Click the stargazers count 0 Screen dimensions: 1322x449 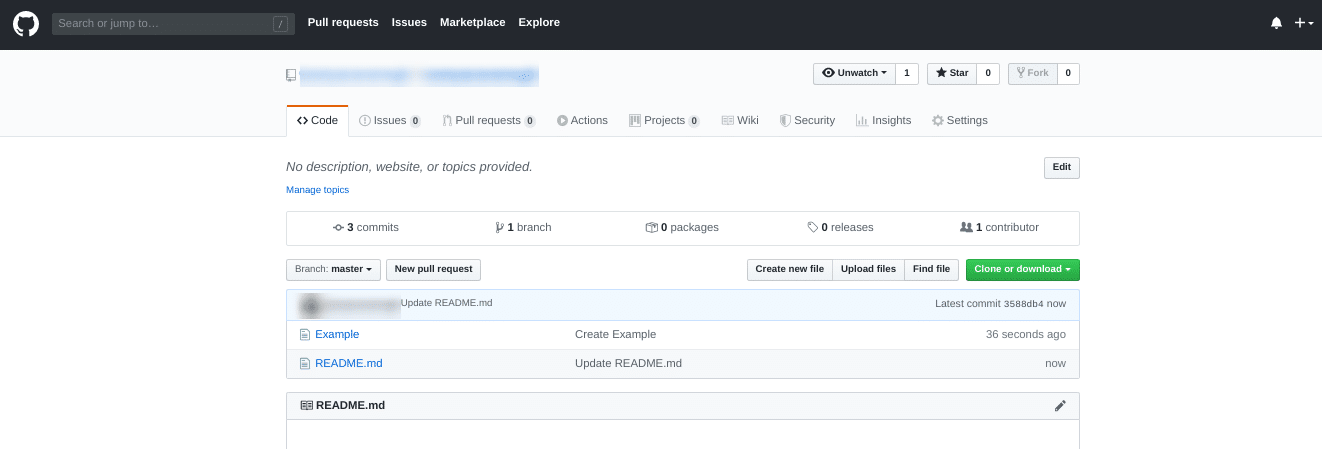coord(987,73)
